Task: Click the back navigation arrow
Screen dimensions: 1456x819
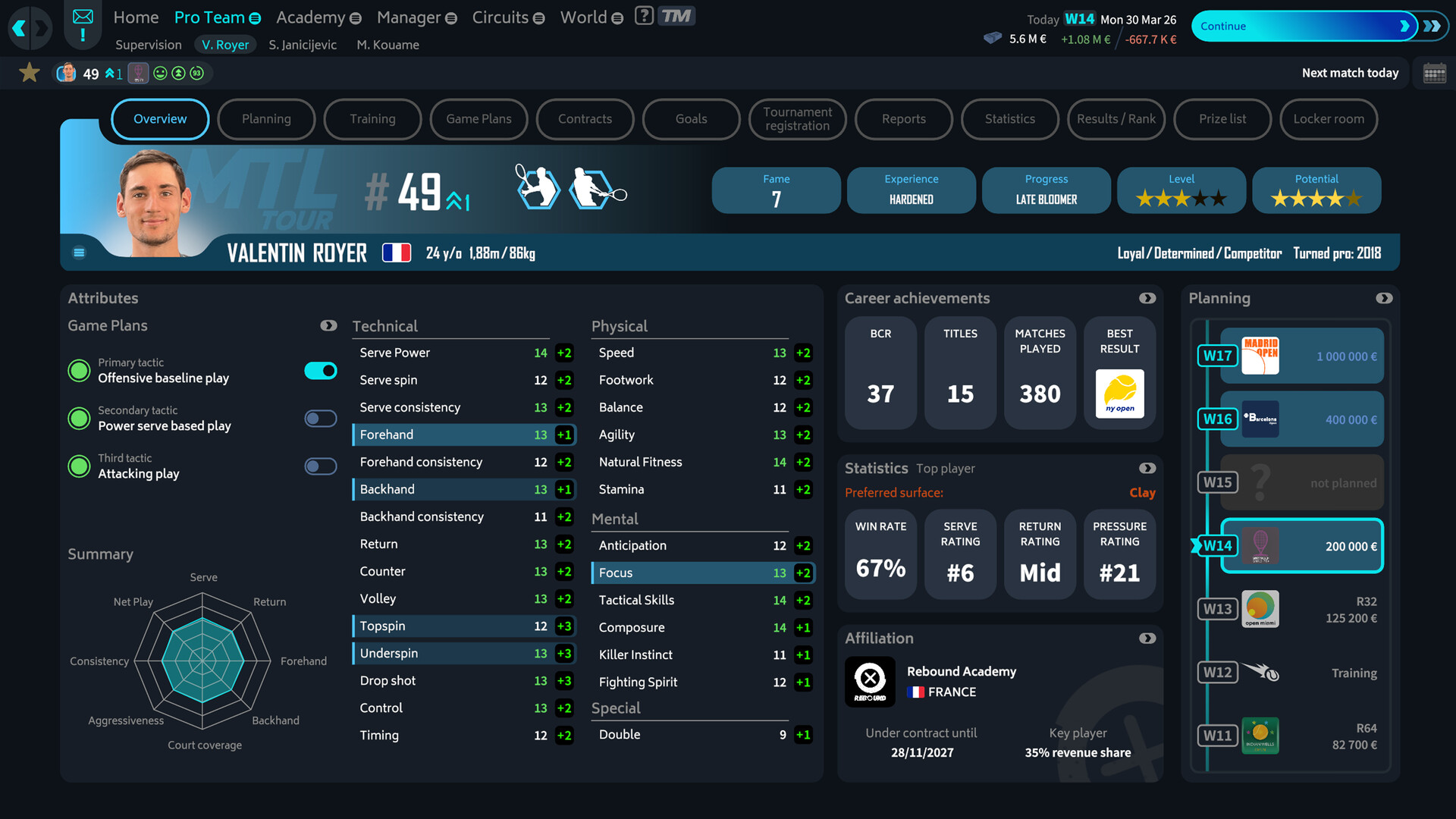Action: pos(19,29)
